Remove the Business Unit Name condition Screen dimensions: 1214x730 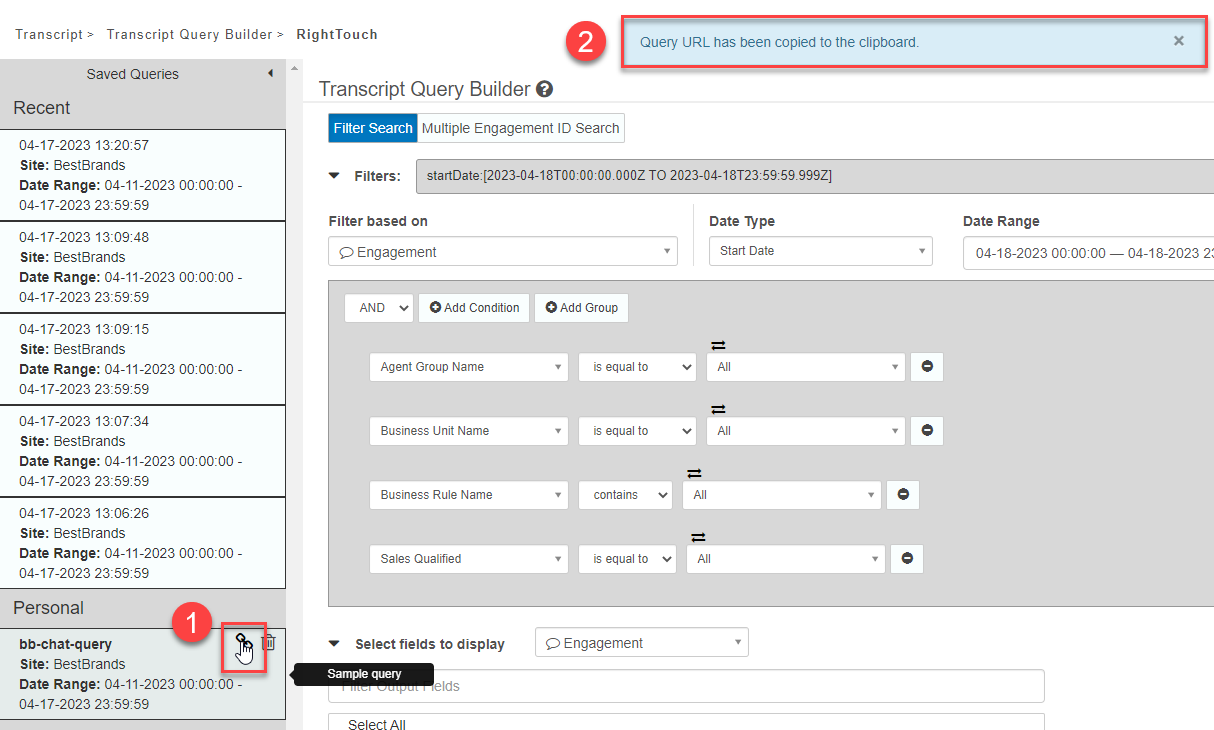(x=927, y=431)
